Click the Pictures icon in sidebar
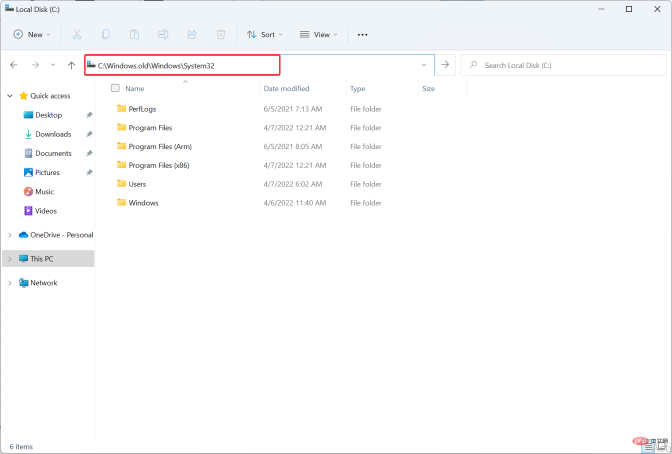672x454 pixels. (x=28, y=172)
